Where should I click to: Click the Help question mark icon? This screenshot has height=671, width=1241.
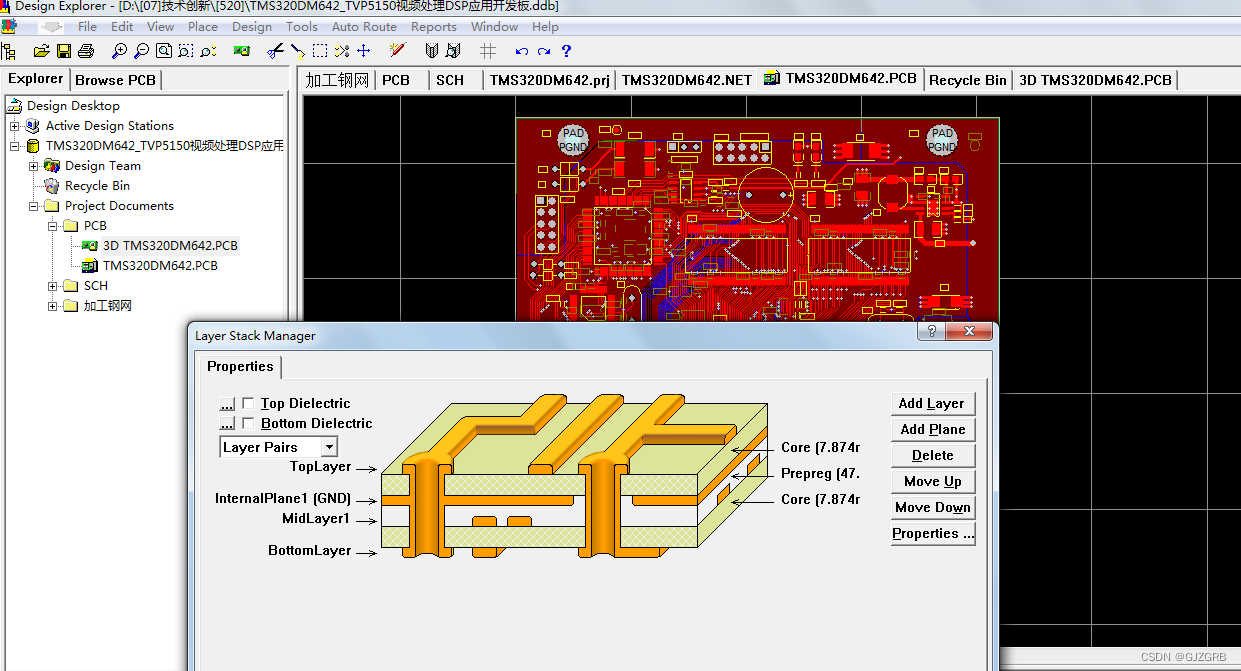coord(566,51)
